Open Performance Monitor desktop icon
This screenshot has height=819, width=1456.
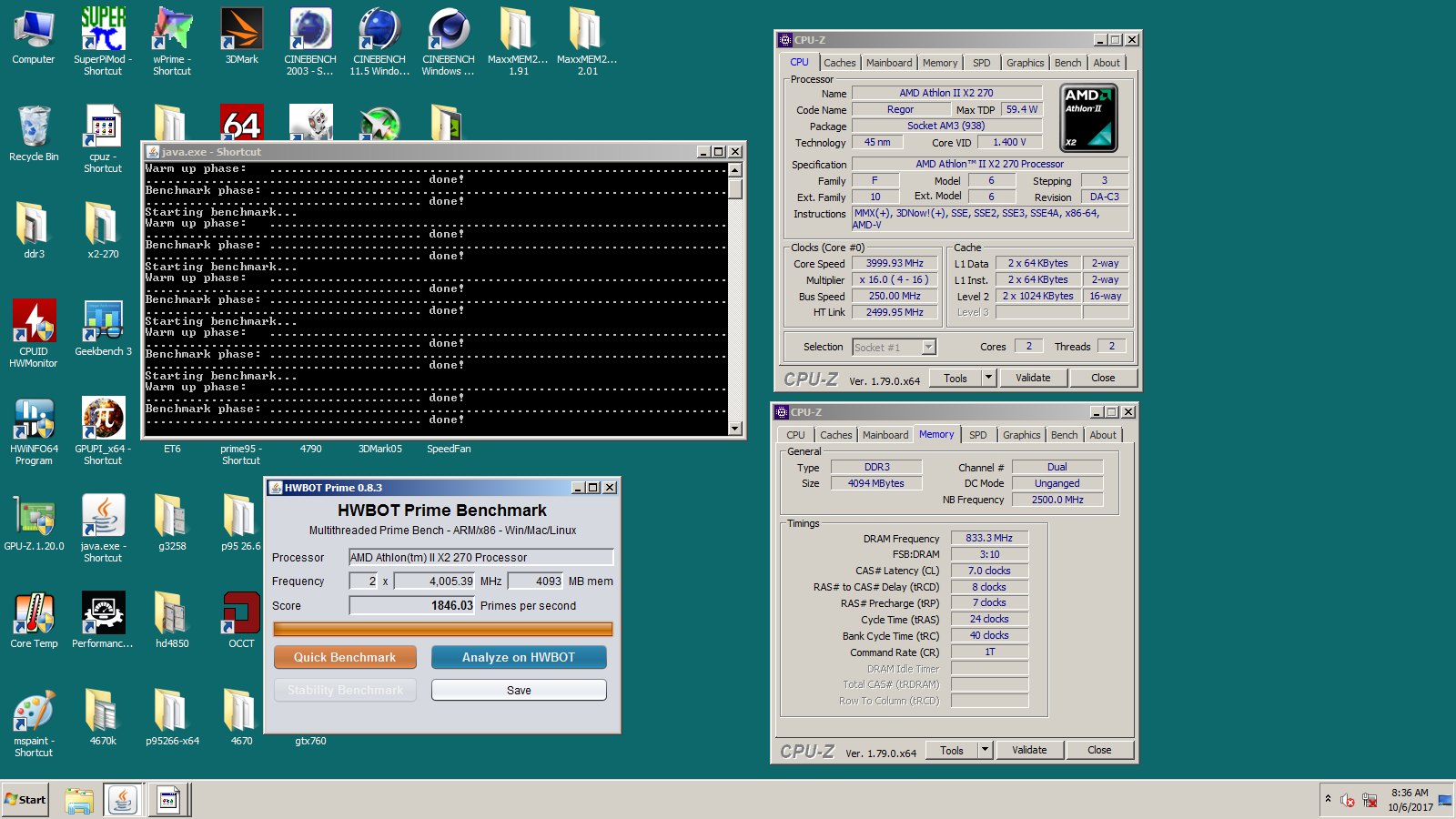[x=103, y=620]
